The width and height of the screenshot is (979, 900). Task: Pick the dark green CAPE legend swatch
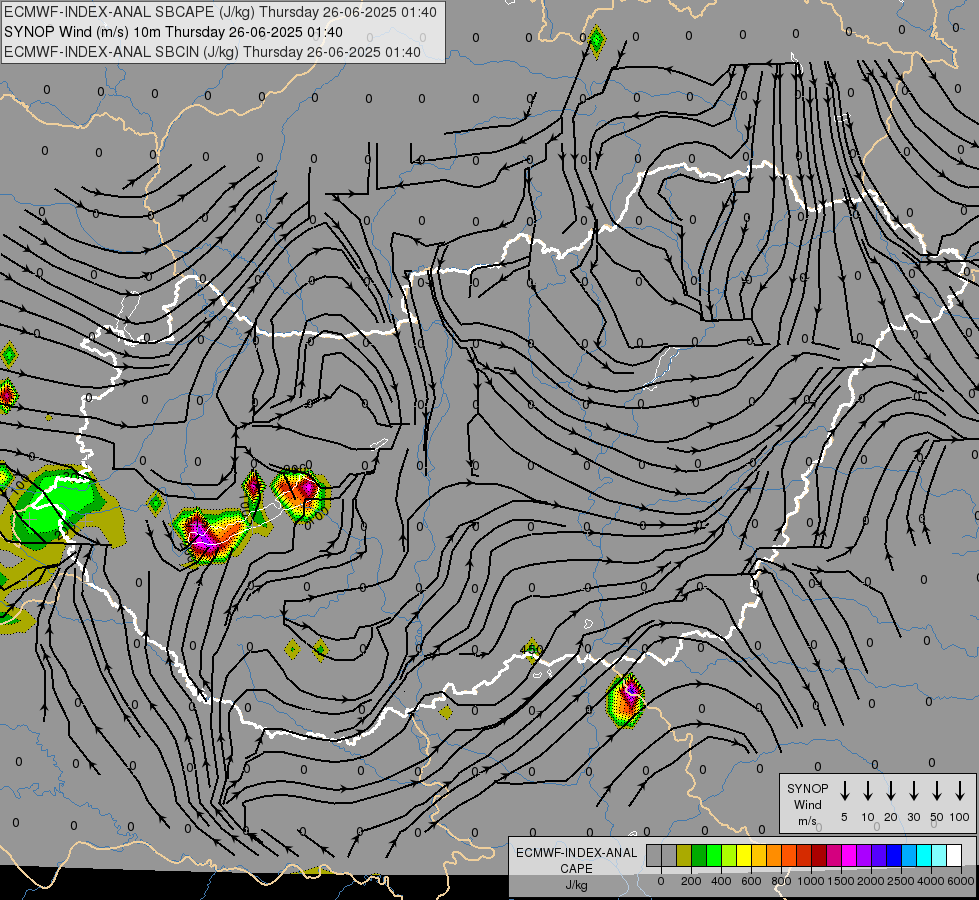tap(699, 855)
